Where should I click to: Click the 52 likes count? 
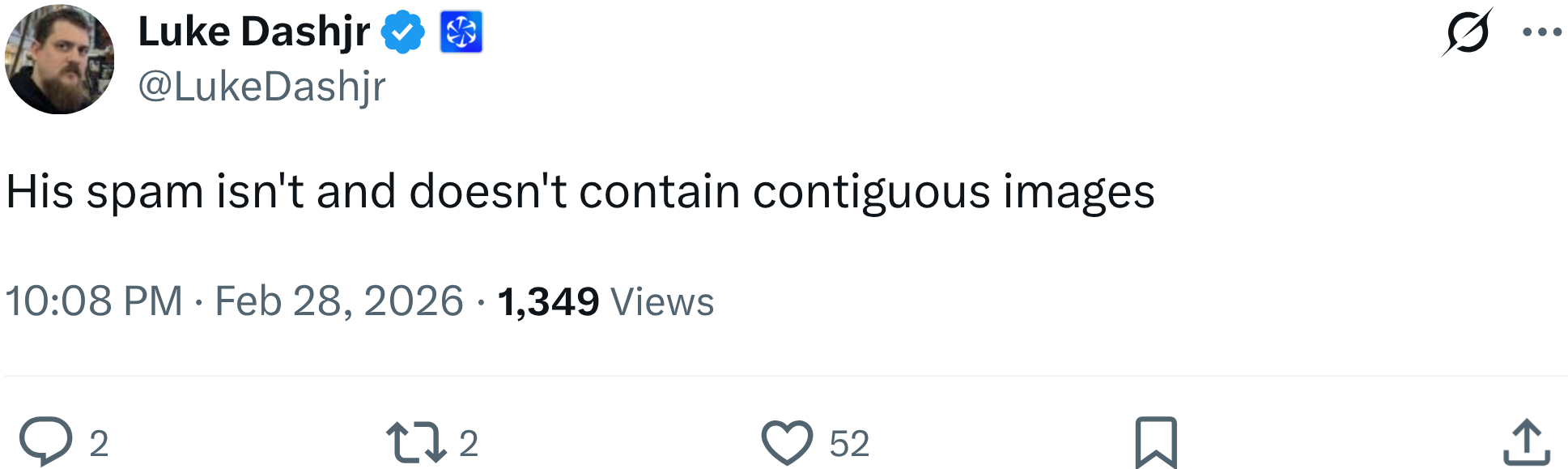pyautogui.click(x=849, y=444)
